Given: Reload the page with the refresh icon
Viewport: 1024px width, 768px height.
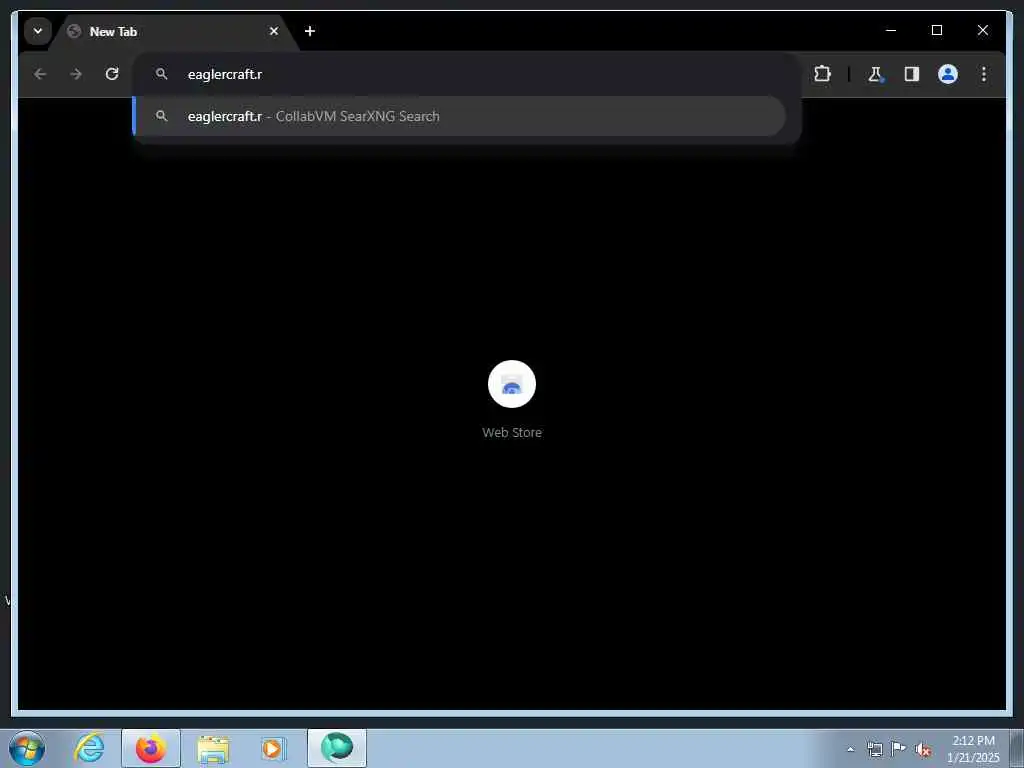Looking at the screenshot, I should (x=112, y=74).
